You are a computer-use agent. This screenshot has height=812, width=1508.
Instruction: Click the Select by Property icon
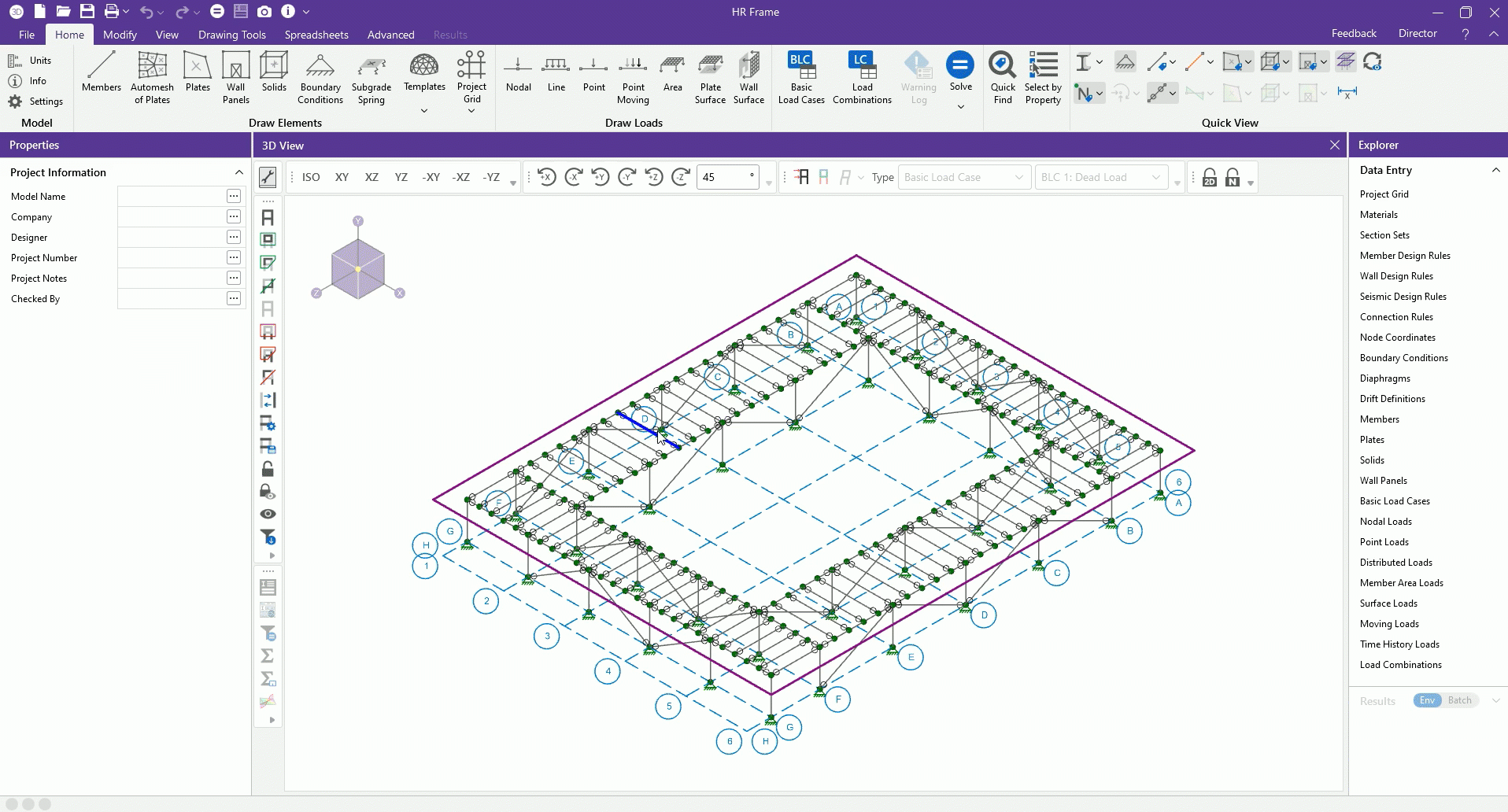click(x=1042, y=76)
